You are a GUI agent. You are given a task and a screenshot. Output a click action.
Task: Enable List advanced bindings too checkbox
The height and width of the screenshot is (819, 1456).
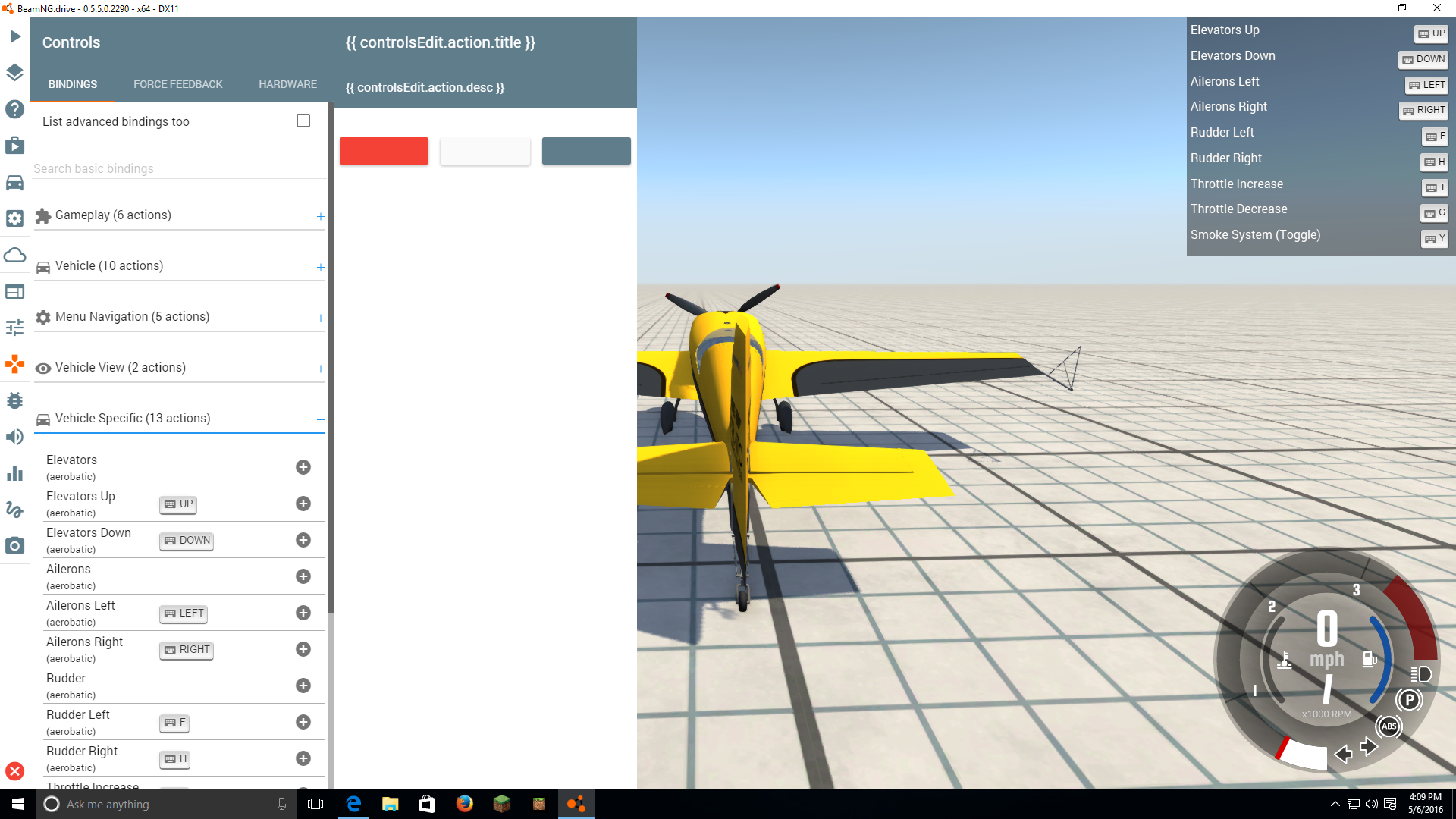[303, 121]
